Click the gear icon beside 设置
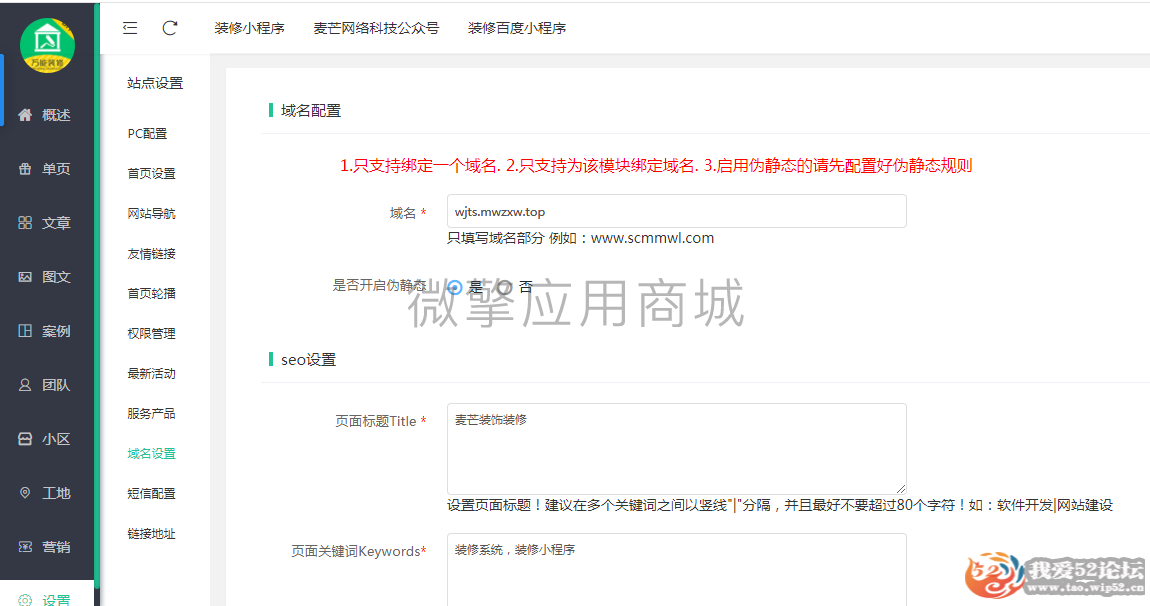Image resolution: width=1150 pixels, height=606 pixels. point(25,600)
